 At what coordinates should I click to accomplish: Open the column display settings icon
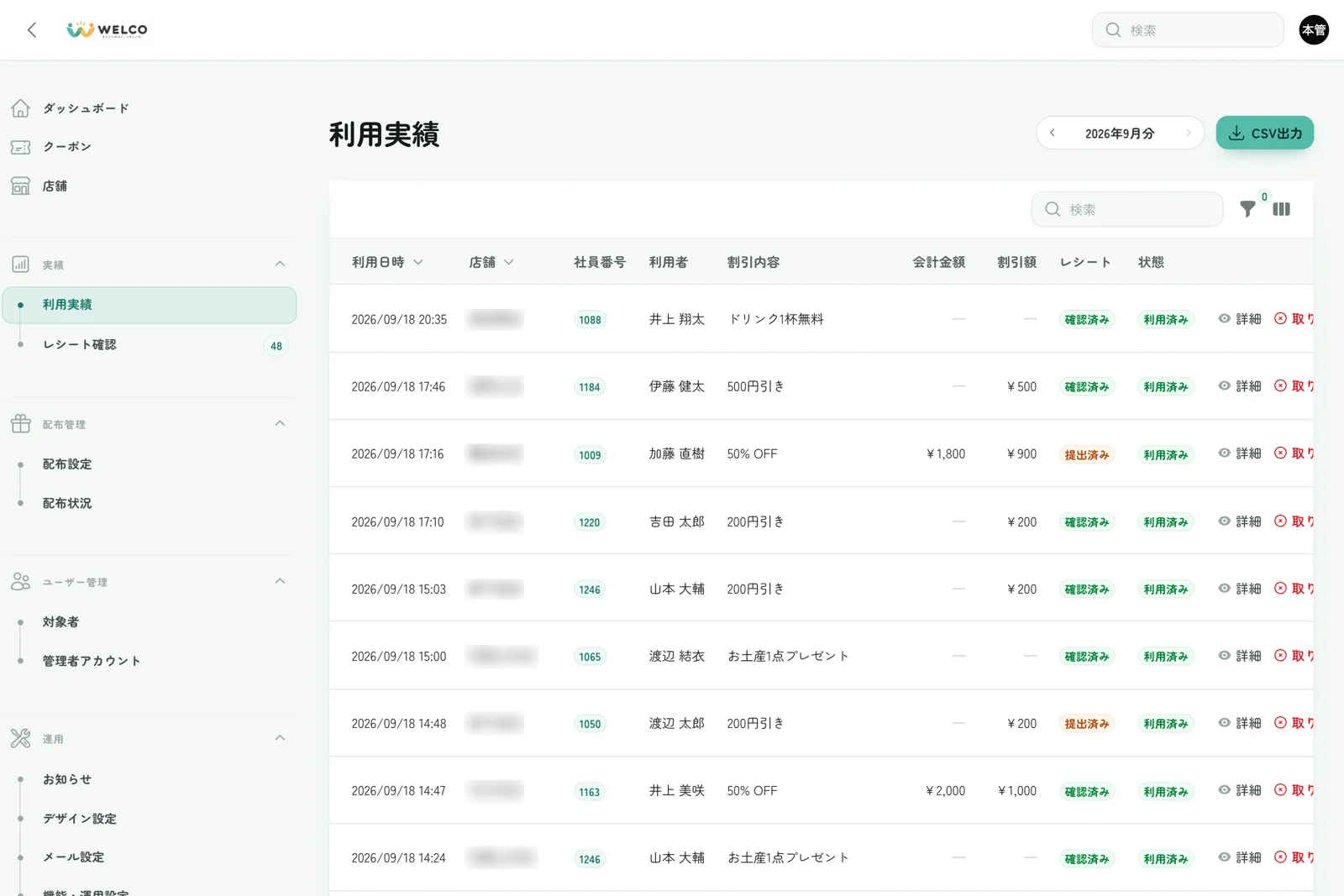(1281, 209)
